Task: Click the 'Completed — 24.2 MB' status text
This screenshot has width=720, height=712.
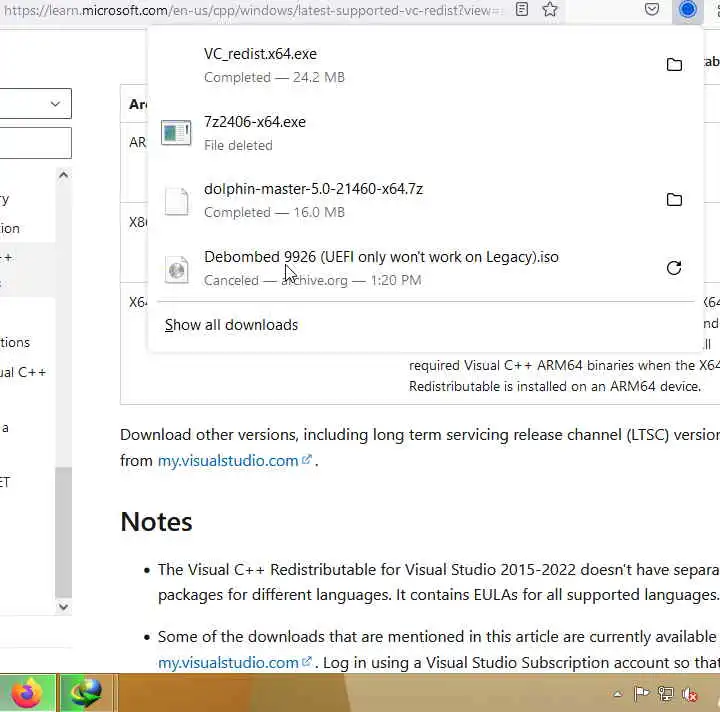Action: point(274,77)
